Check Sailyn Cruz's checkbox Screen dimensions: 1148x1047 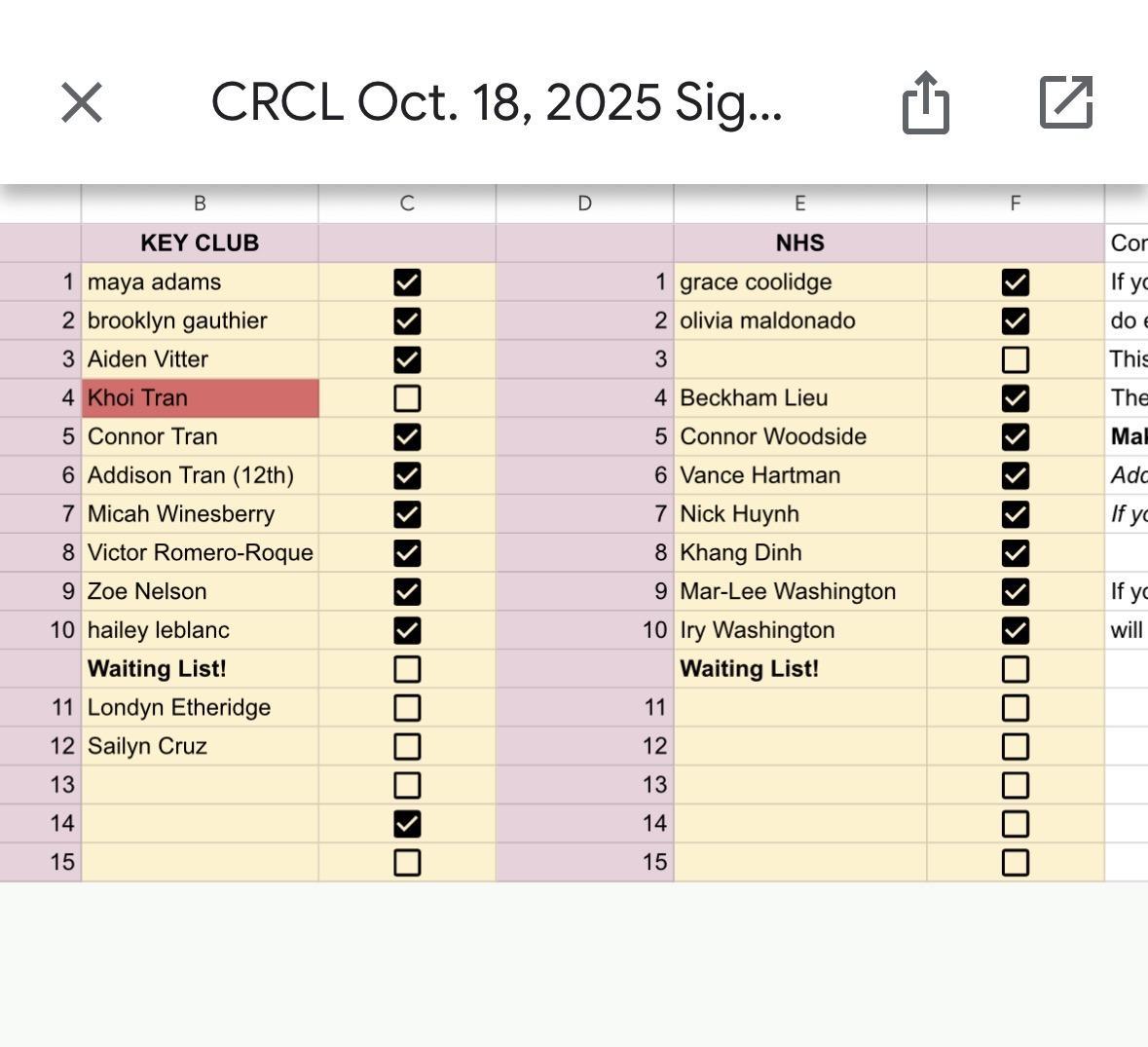407,746
